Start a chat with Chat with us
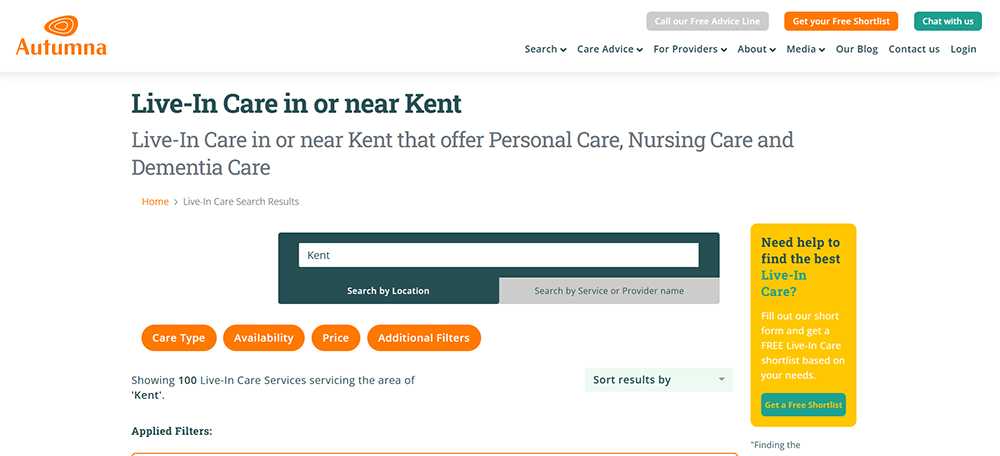Image resolution: width=1000 pixels, height=456 pixels. pos(947,21)
